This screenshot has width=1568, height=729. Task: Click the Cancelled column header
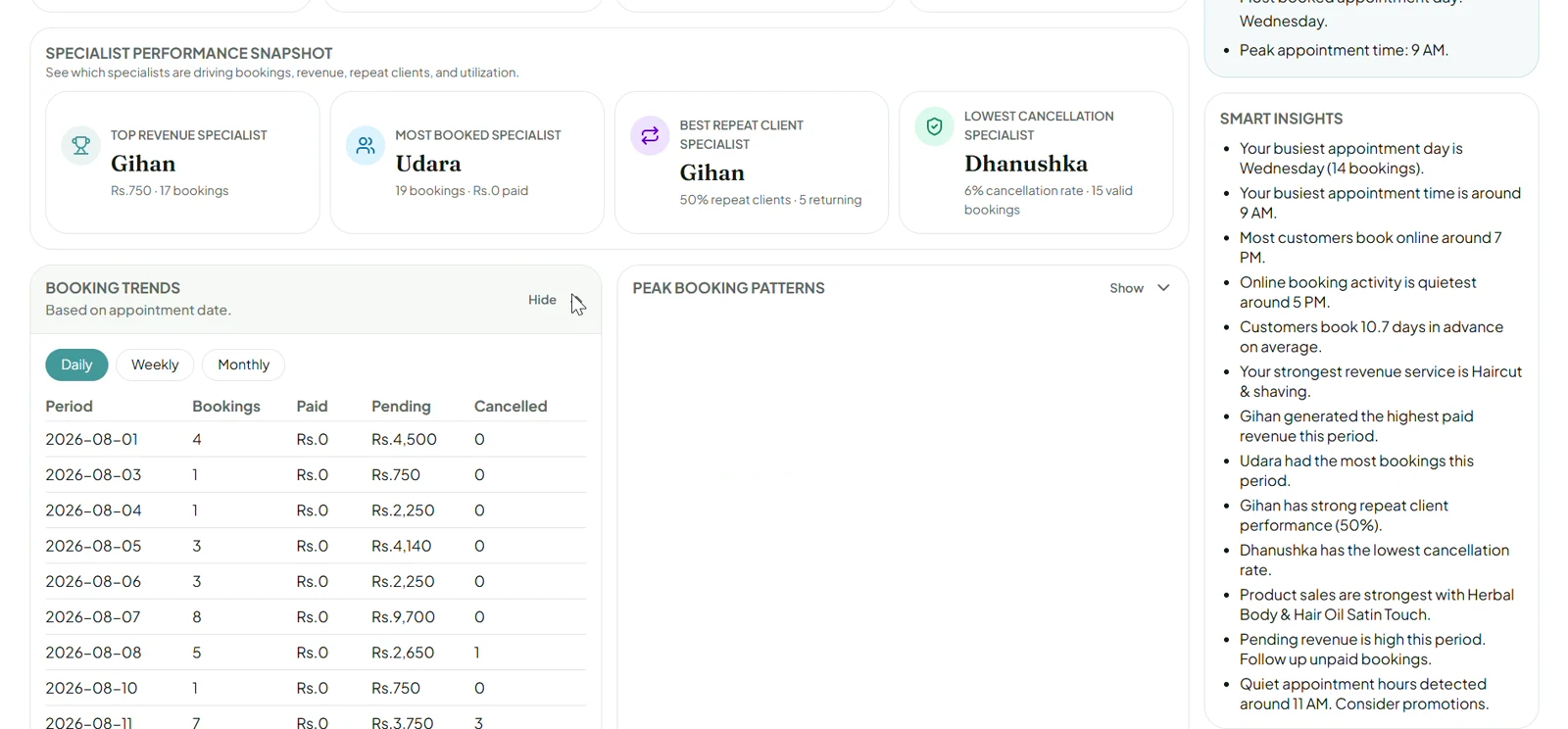click(x=511, y=407)
